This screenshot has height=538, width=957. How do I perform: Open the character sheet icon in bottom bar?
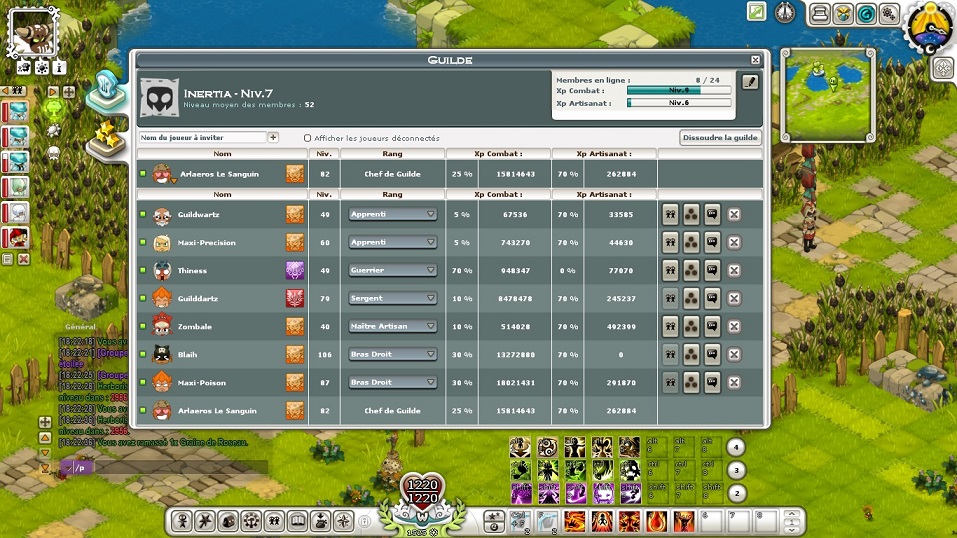pos(182,521)
